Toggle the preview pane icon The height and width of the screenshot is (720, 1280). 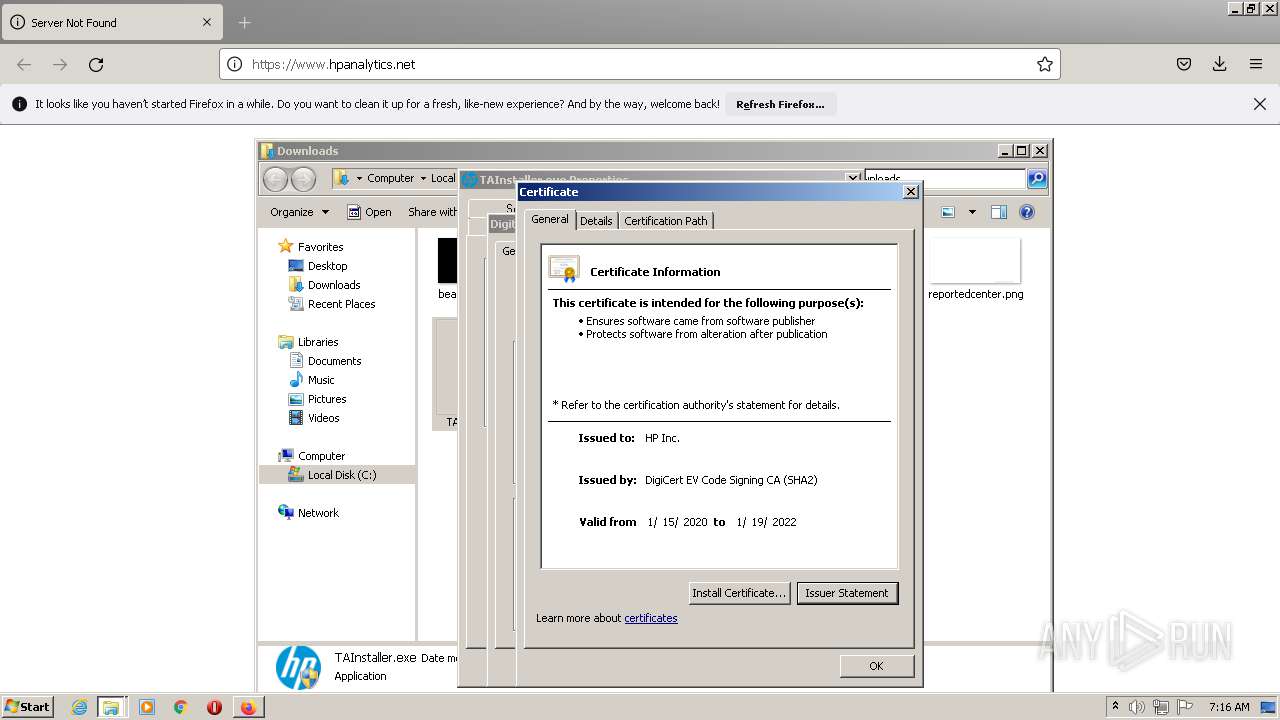pos(998,212)
